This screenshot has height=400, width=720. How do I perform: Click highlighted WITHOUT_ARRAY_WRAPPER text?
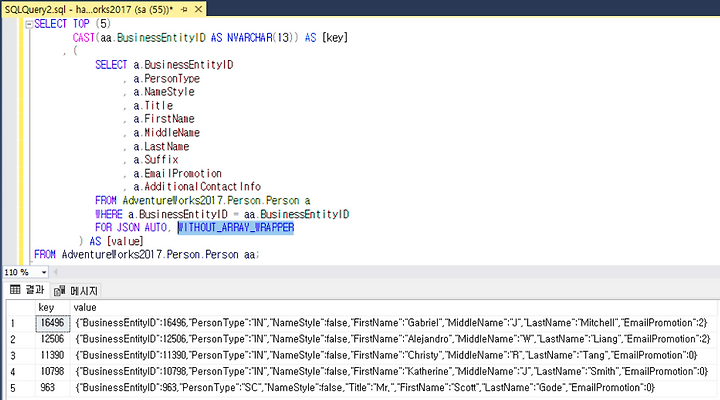click(236, 227)
